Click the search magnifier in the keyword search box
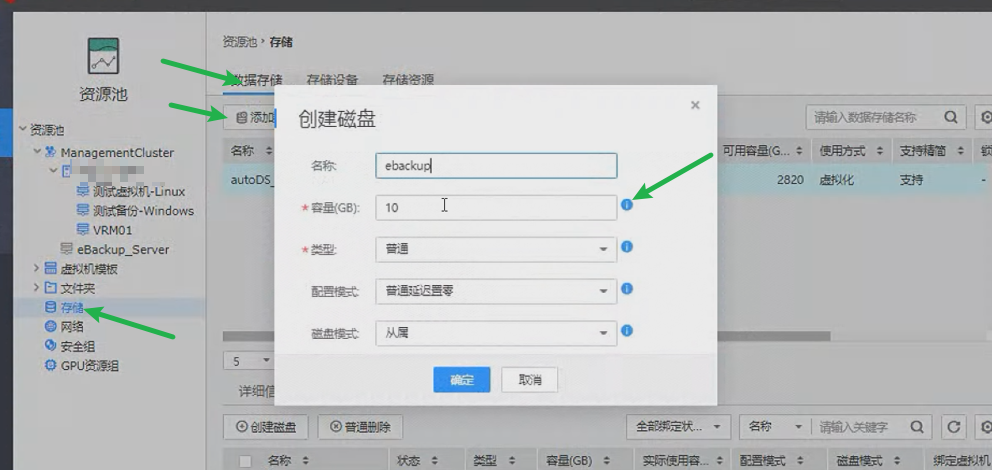 click(918, 427)
